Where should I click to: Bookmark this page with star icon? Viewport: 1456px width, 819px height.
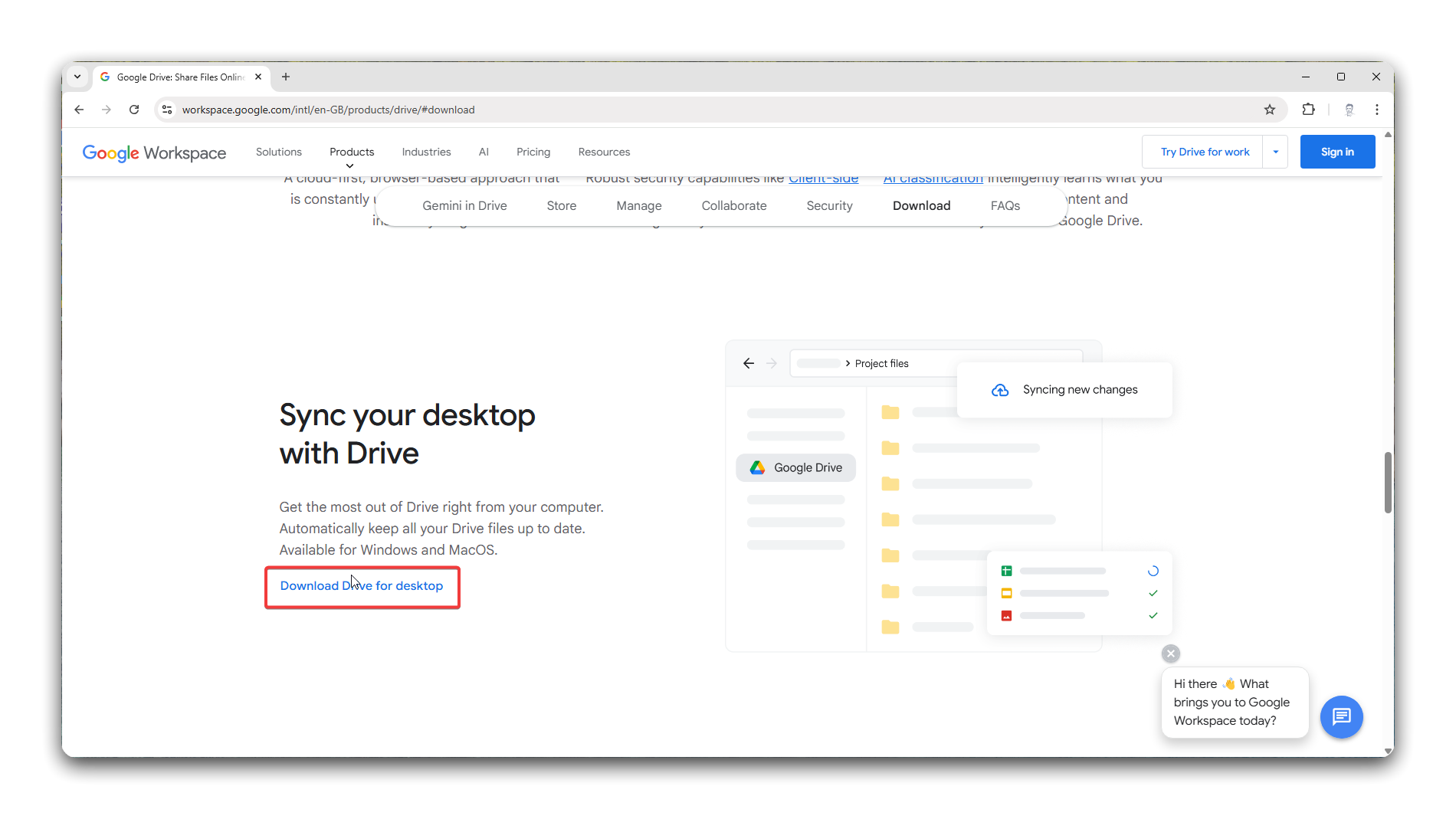click(1270, 110)
